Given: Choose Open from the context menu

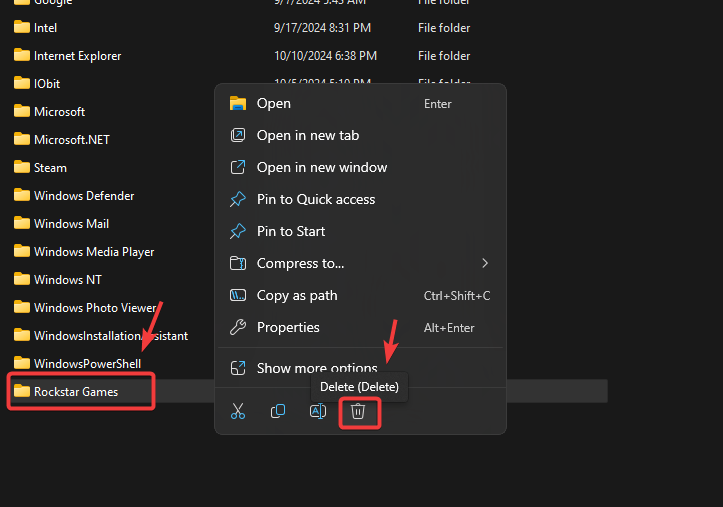Looking at the screenshot, I should click(274, 103).
